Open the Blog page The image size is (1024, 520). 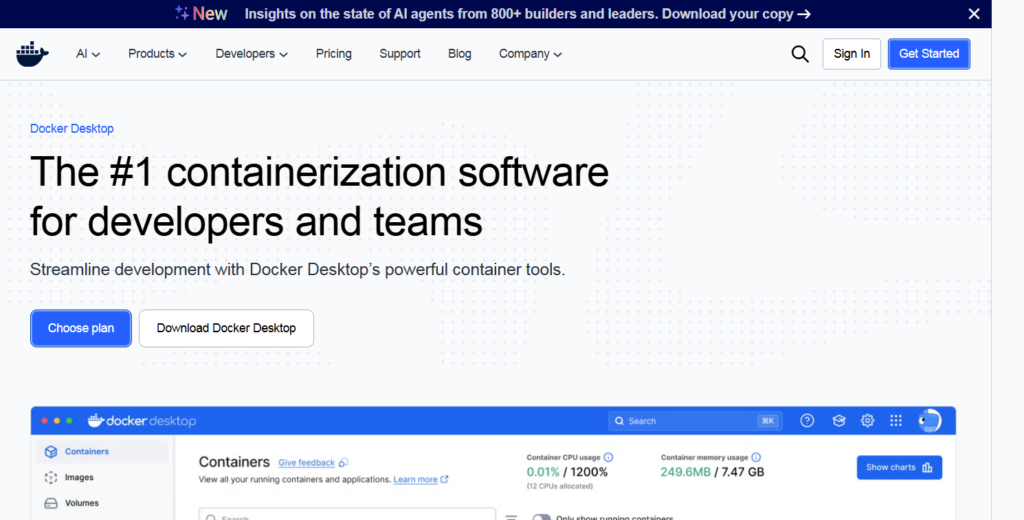coord(460,54)
